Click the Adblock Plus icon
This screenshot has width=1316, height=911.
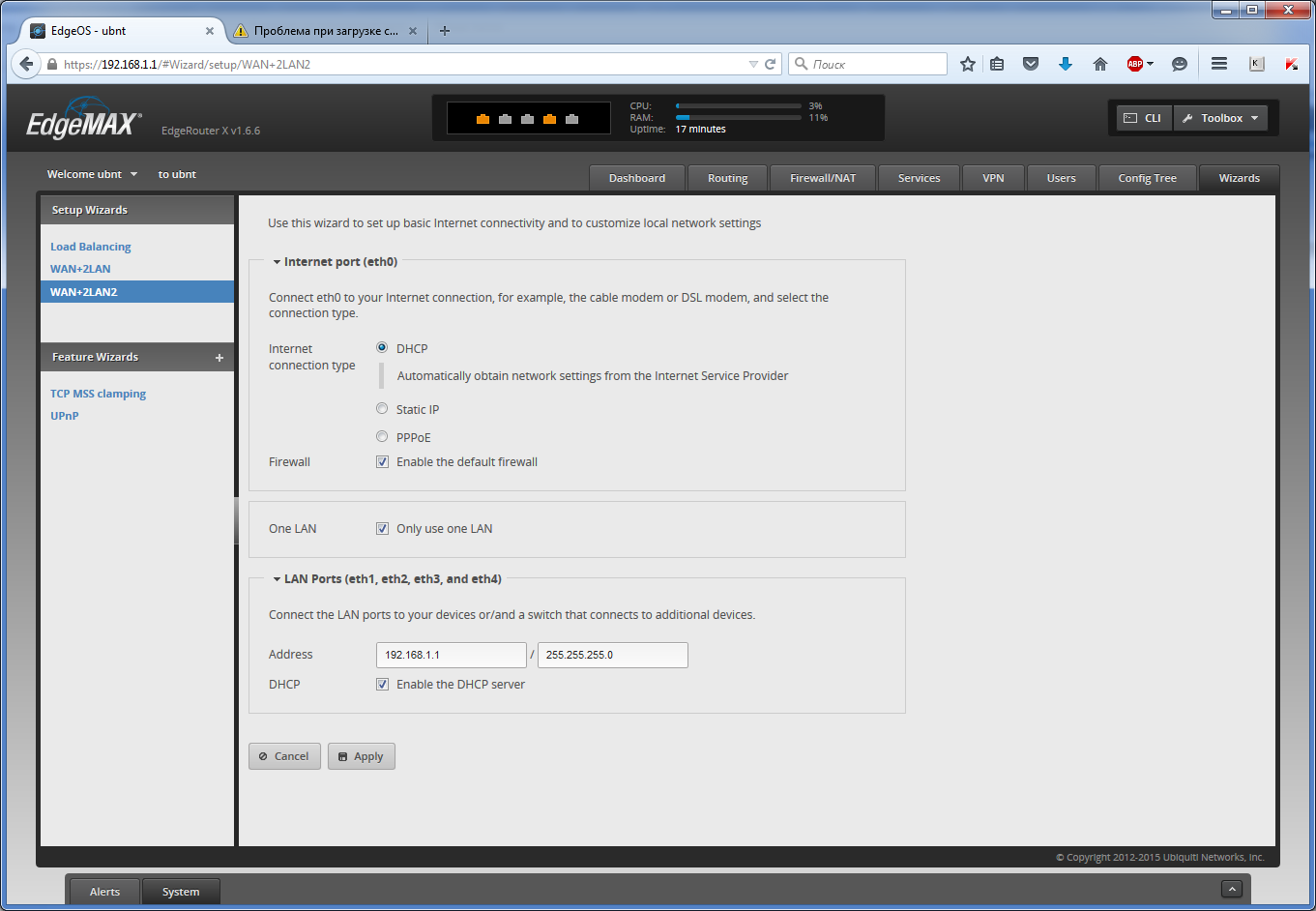click(x=1135, y=64)
